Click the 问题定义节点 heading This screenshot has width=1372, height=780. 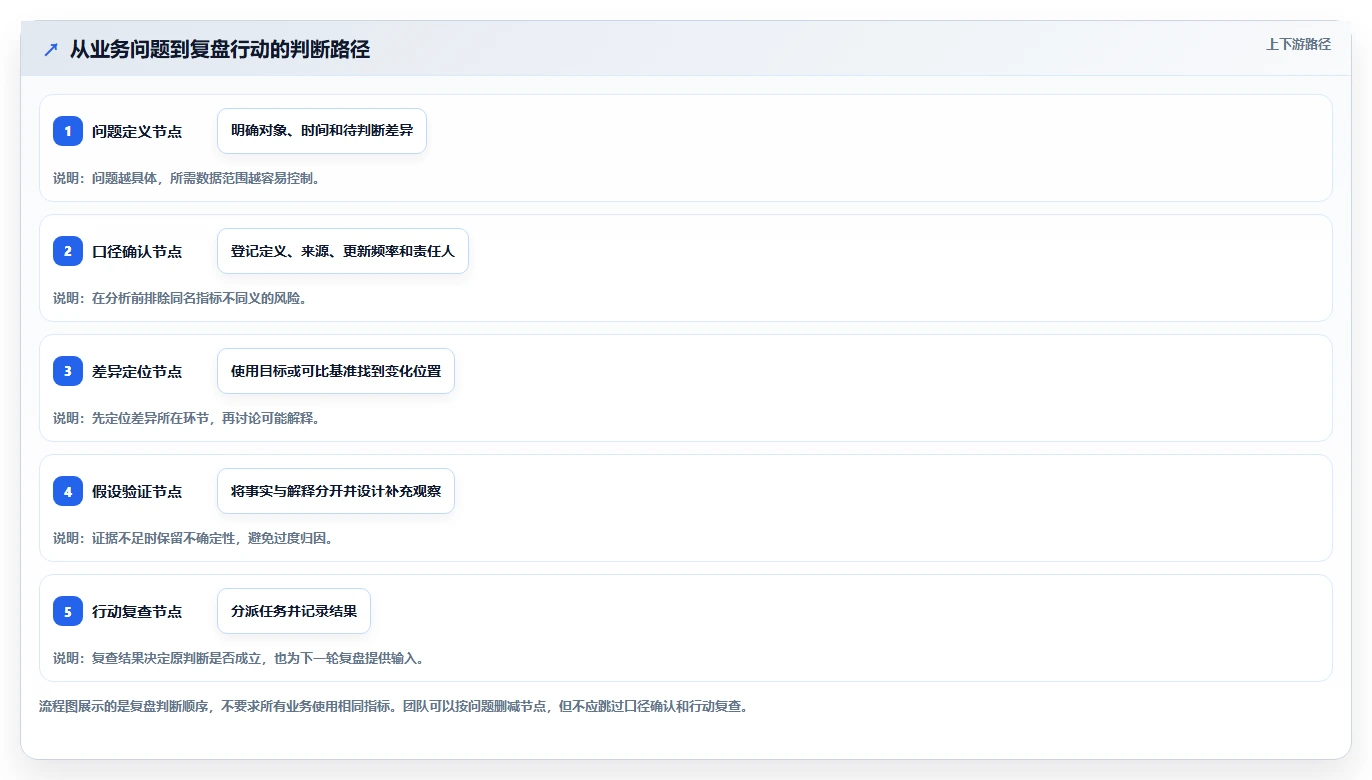click(x=137, y=131)
